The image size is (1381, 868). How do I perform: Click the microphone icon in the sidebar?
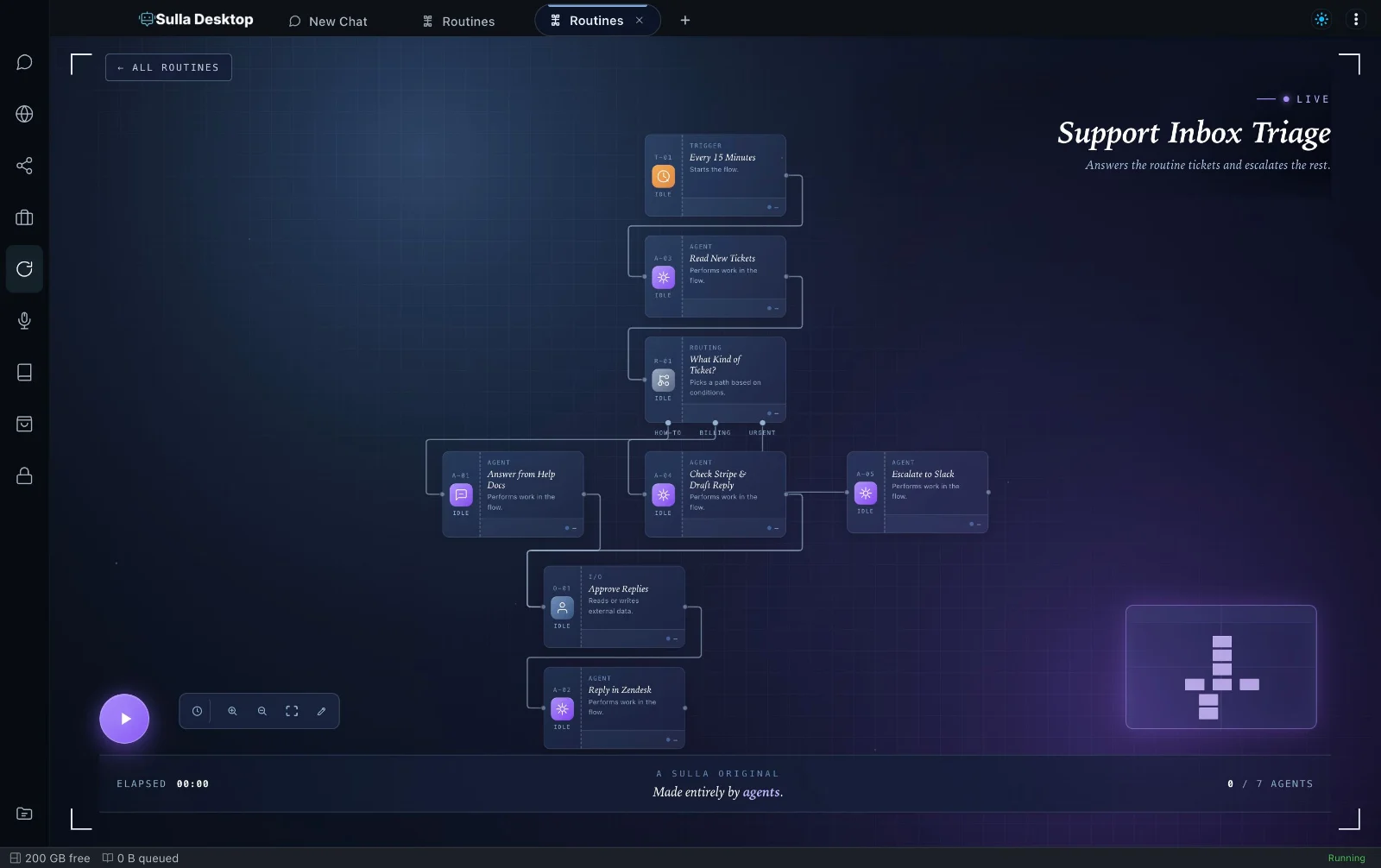pyautogui.click(x=24, y=321)
